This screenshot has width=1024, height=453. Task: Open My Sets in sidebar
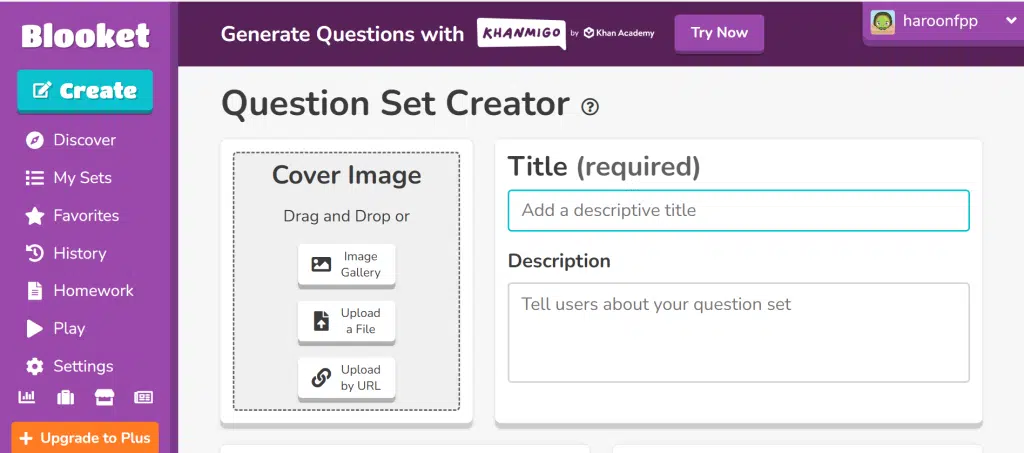pyautogui.click(x=82, y=178)
